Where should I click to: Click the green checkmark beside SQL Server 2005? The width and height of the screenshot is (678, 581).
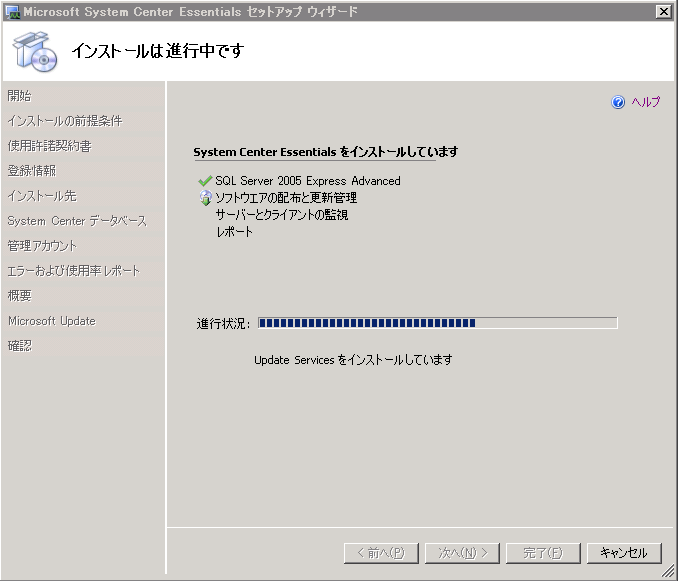pyautogui.click(x=205, y=181)
